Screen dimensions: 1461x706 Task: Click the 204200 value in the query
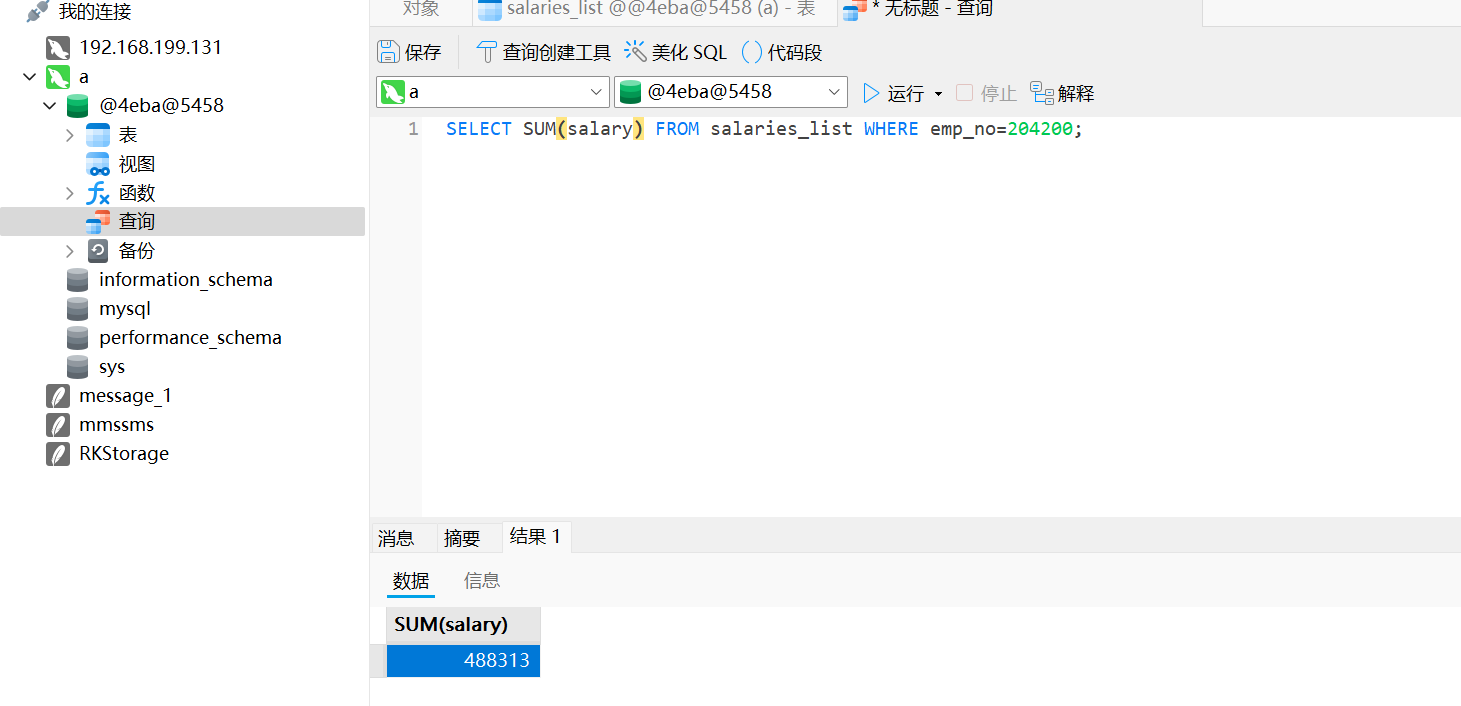pos(1040,129)
